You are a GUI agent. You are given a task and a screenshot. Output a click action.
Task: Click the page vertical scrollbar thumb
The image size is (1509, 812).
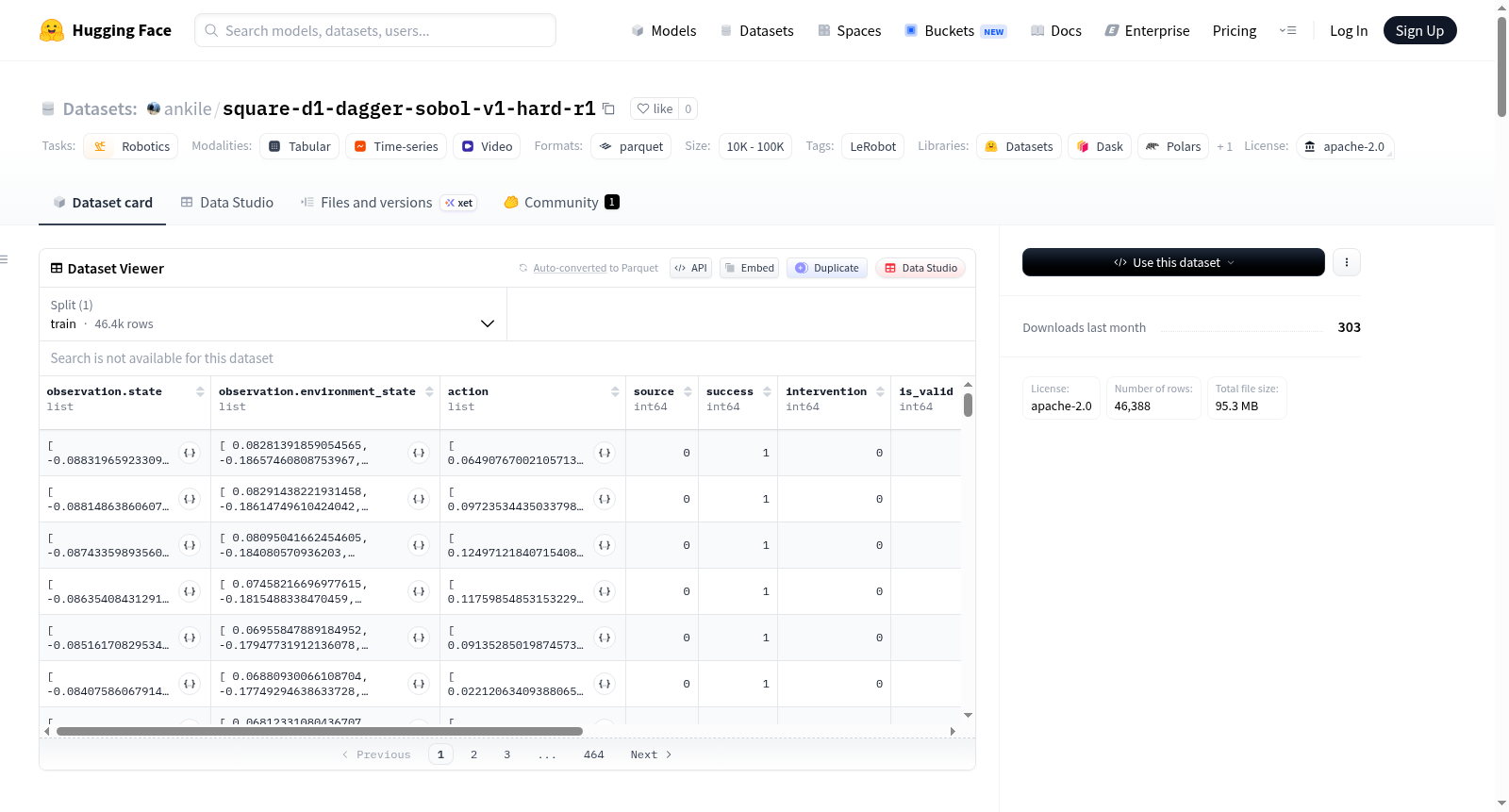pyautogui.click(x=1501, y=66)
